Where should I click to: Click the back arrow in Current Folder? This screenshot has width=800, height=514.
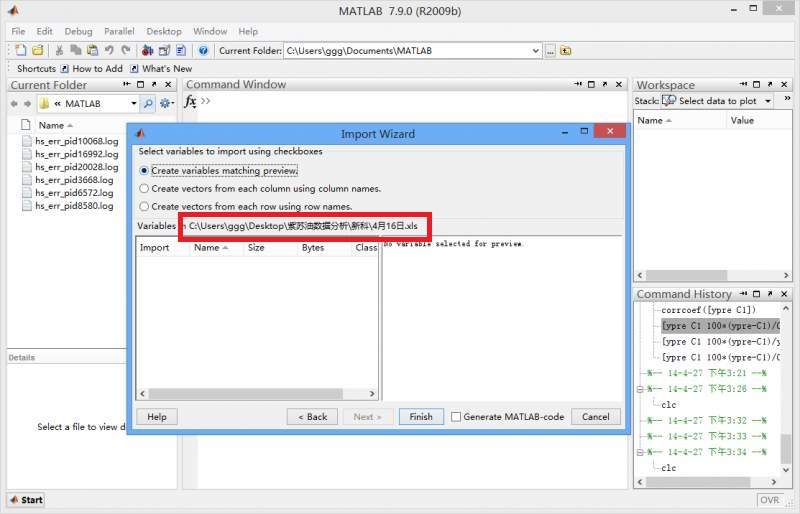[14, 104]
